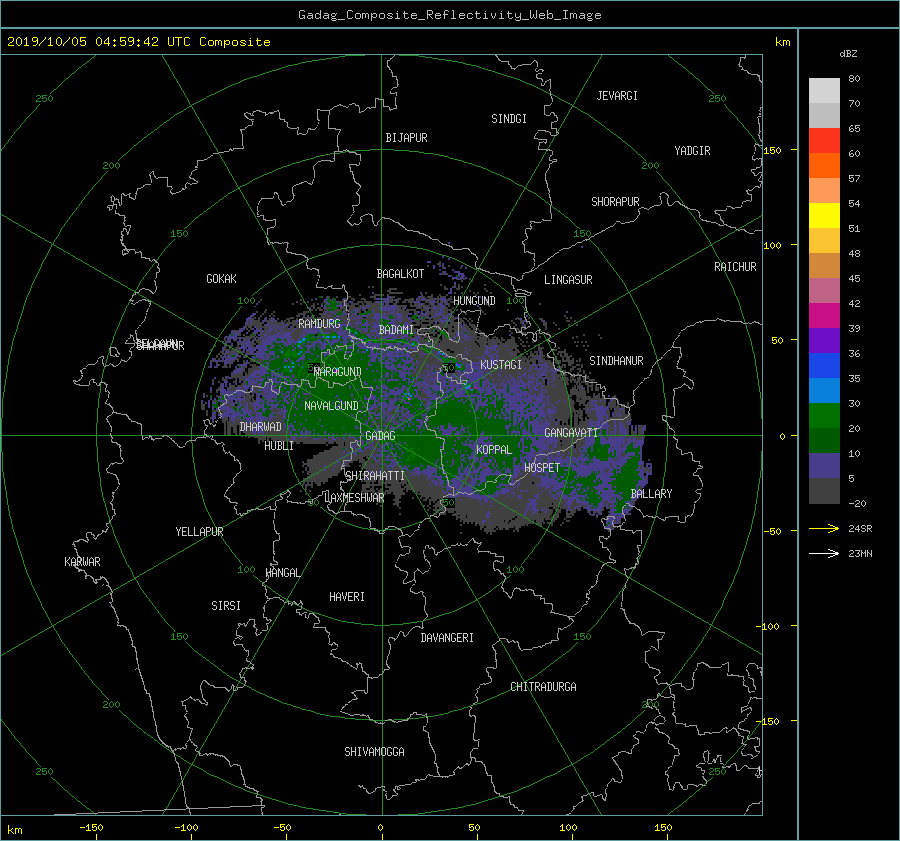Click the yellow 24SR arrow legend icon

click(x=824, y=528)
